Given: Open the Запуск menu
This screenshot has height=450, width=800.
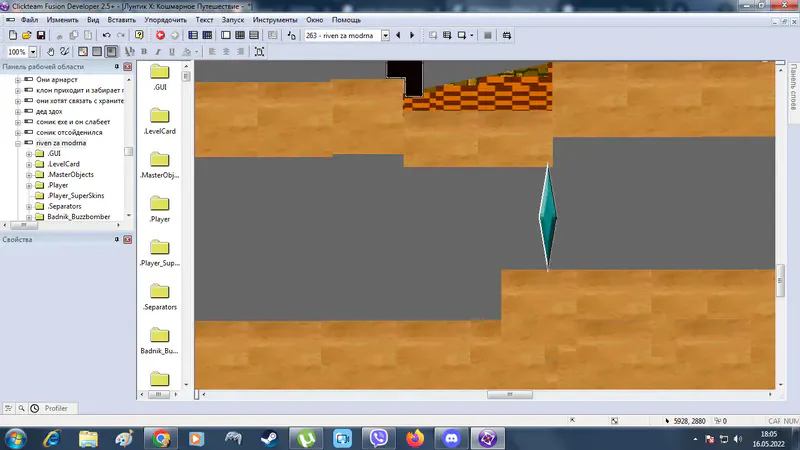Looking at the screenshot, I should pyautogui.click(x=233, y=20).
